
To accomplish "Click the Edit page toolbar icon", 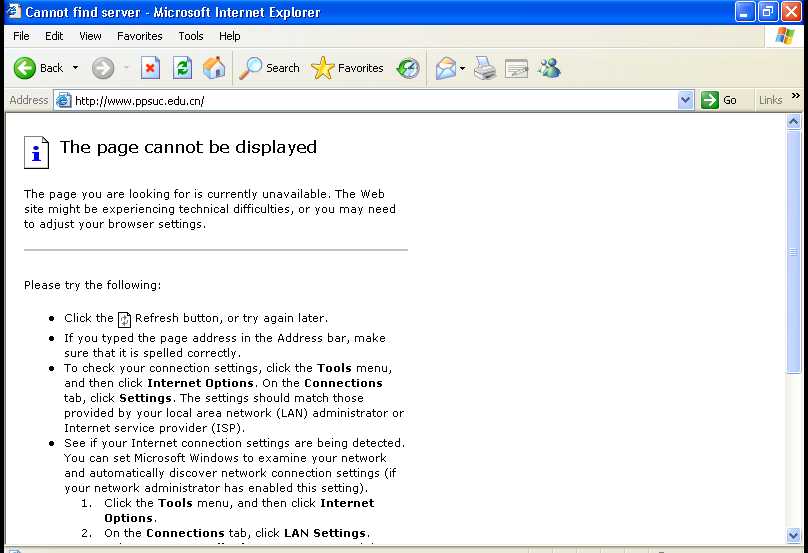I will pyautogui.click(x=517, y=69).
